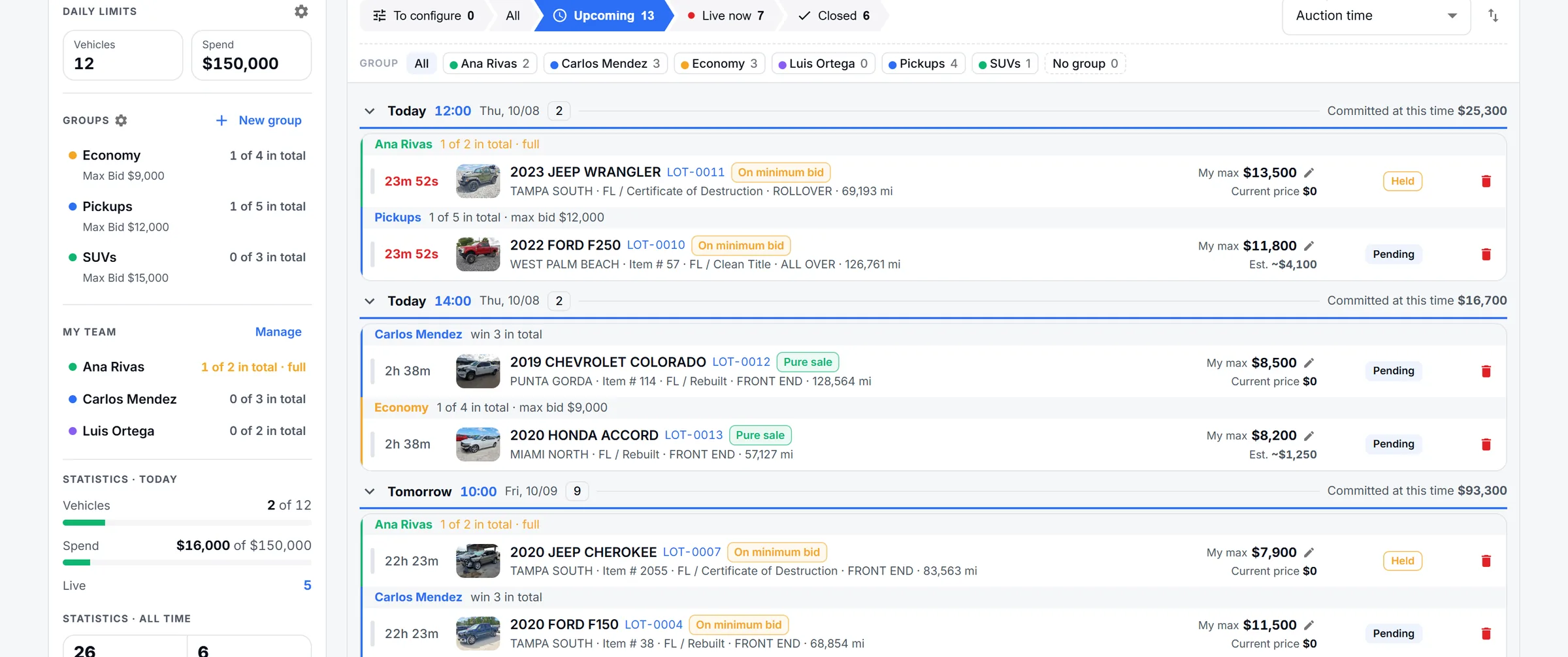The image size is (1568, 657).
Task: Delete the 2023 Jeep Wrangler lot
Action: [x=1486, y=181]
